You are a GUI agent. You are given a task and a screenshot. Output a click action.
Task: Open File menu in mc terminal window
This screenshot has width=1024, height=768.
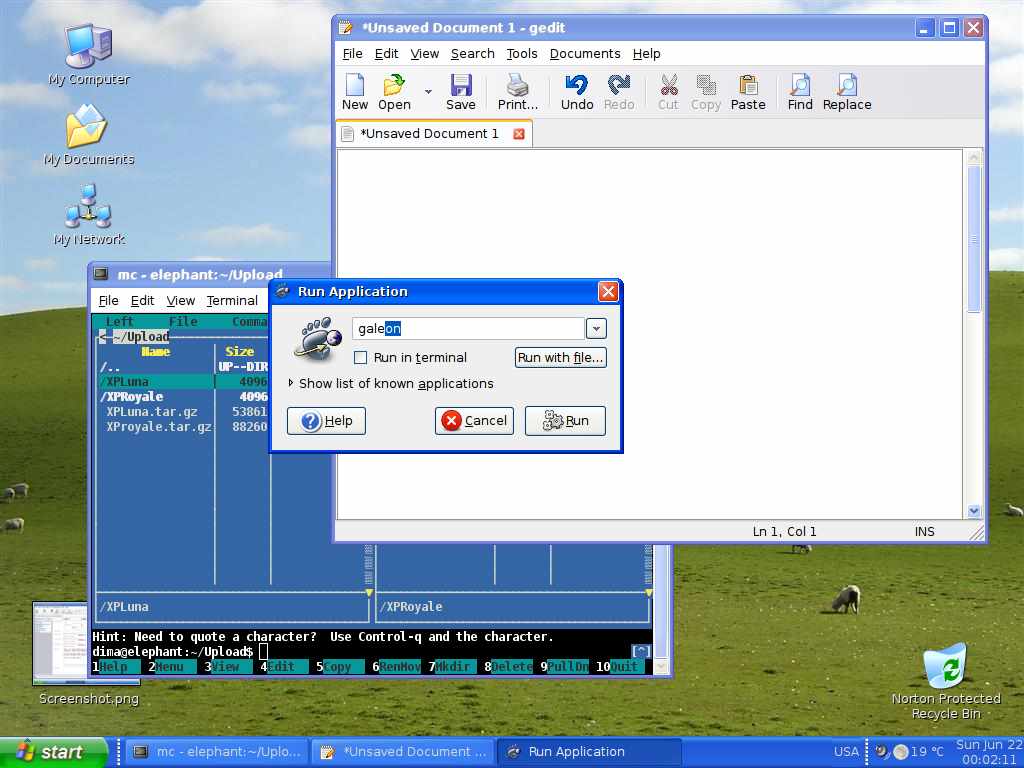pyautogui.click(x=108, y=300)
